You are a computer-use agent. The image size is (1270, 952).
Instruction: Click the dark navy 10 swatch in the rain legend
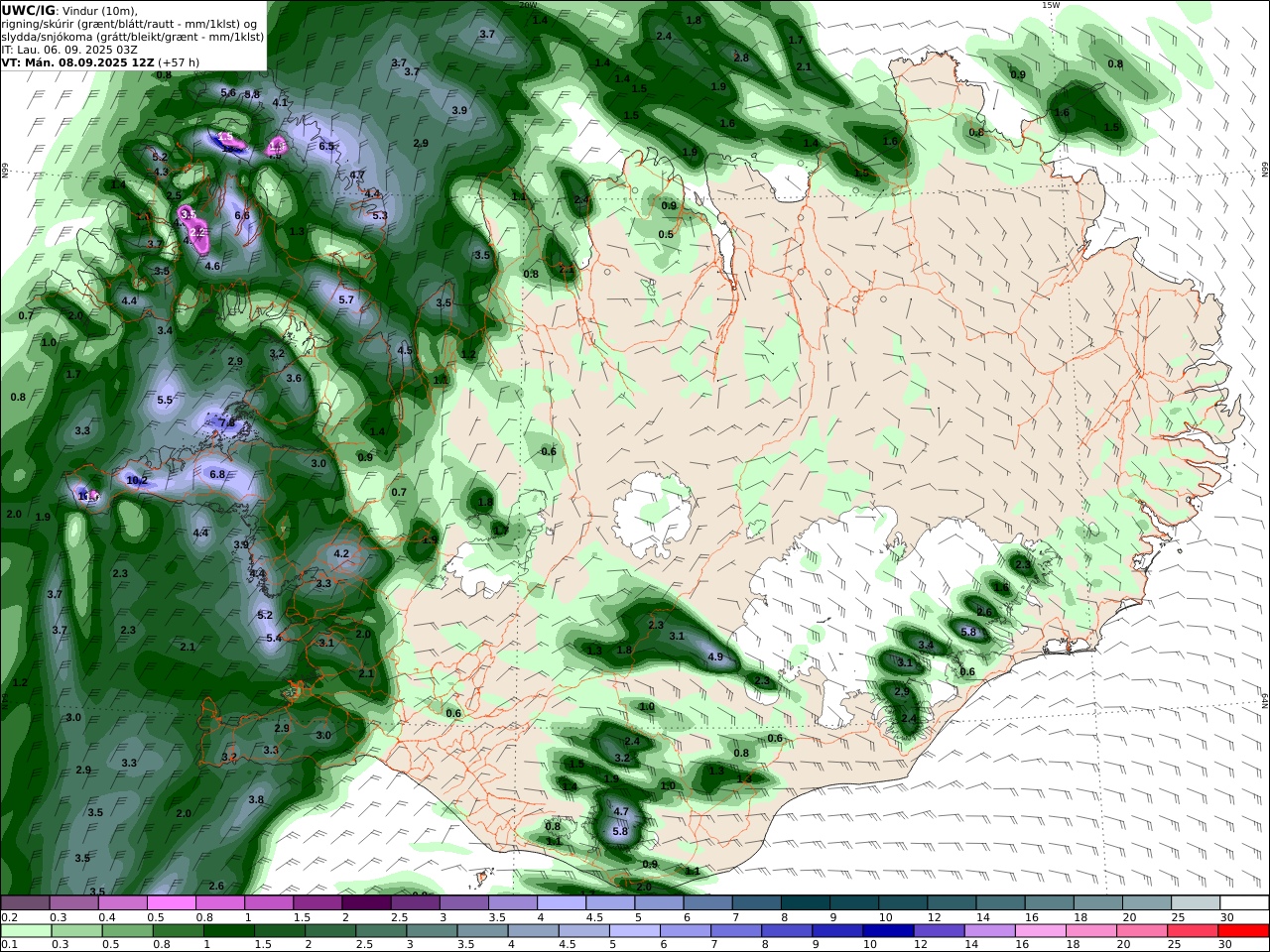tap(887, 931)
